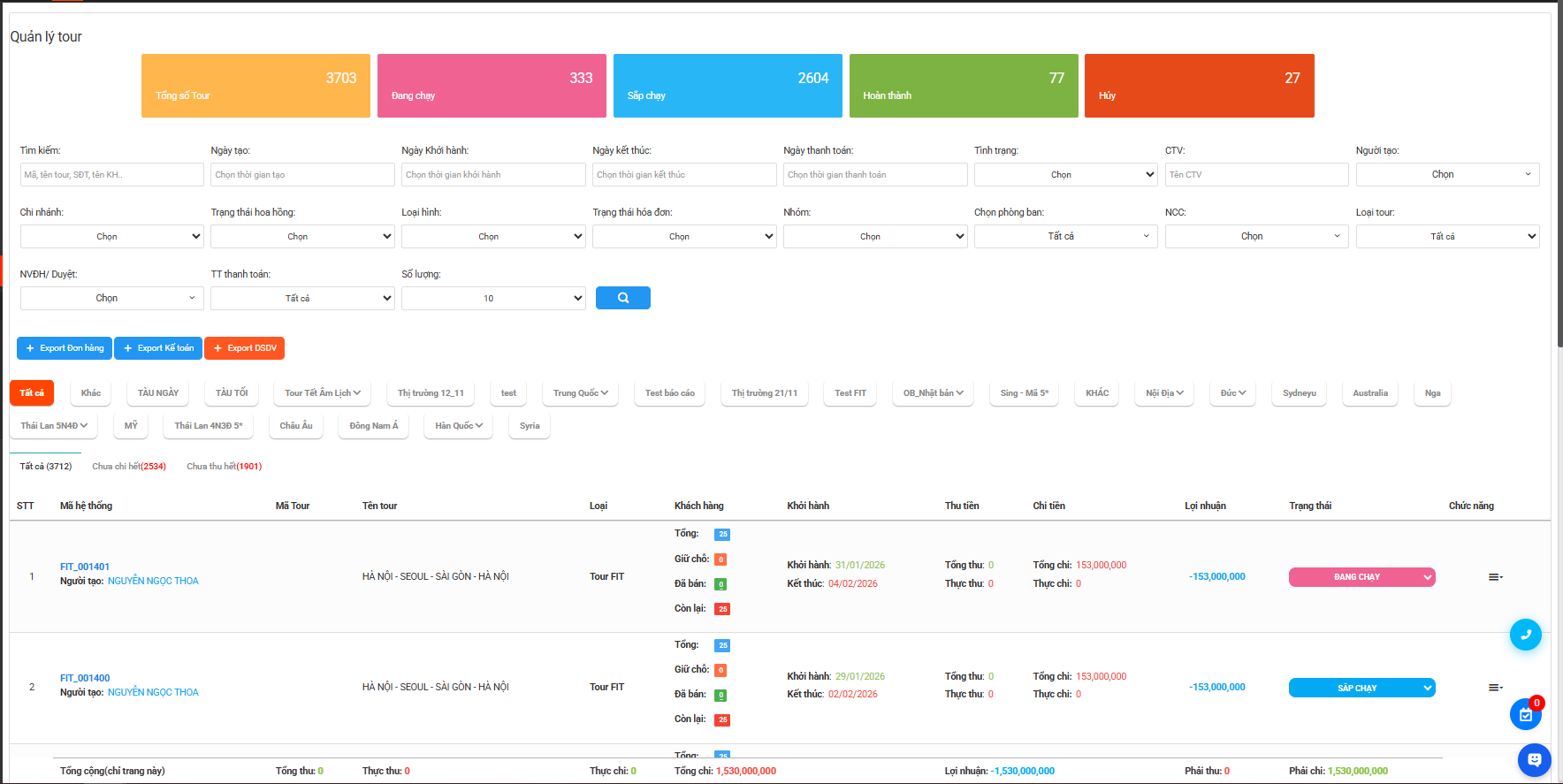The height and width of the screenshot is (784, 1563).
Task: Click Export Đơn hàng button
Action: (x=65, y=348)
